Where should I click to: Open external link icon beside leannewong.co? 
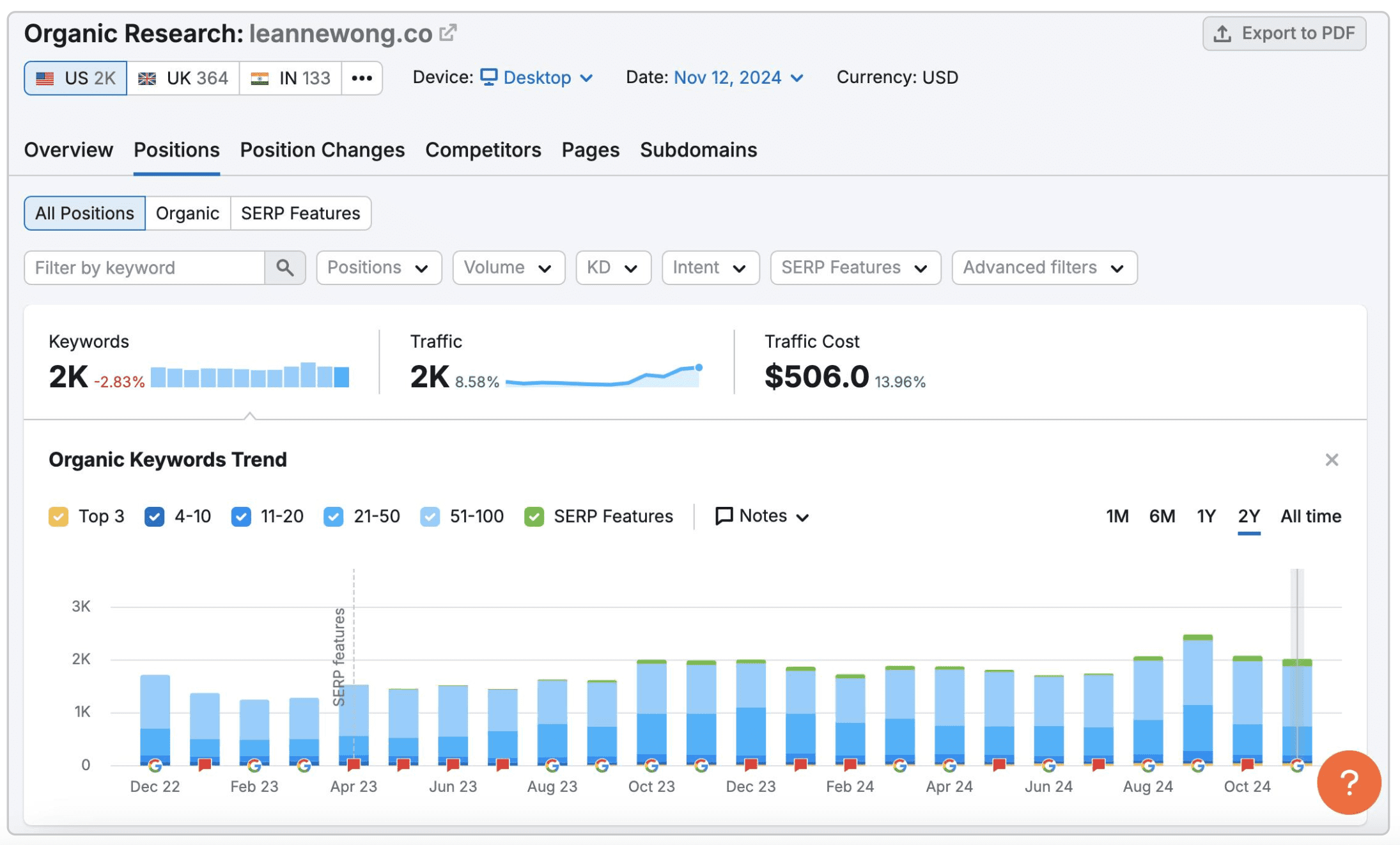pos(448,33)
